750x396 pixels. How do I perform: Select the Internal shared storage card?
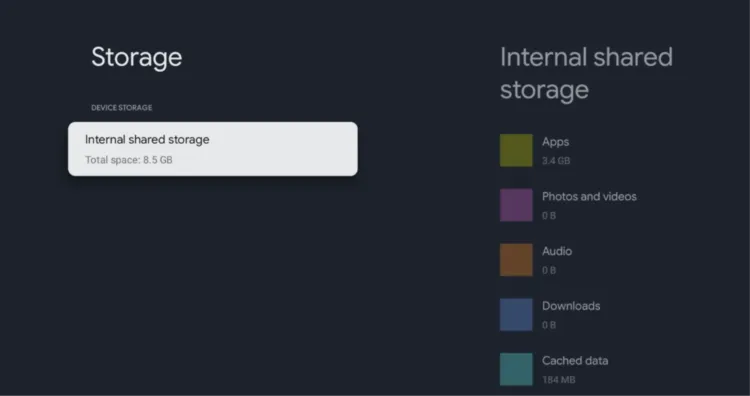coord(213,149)
